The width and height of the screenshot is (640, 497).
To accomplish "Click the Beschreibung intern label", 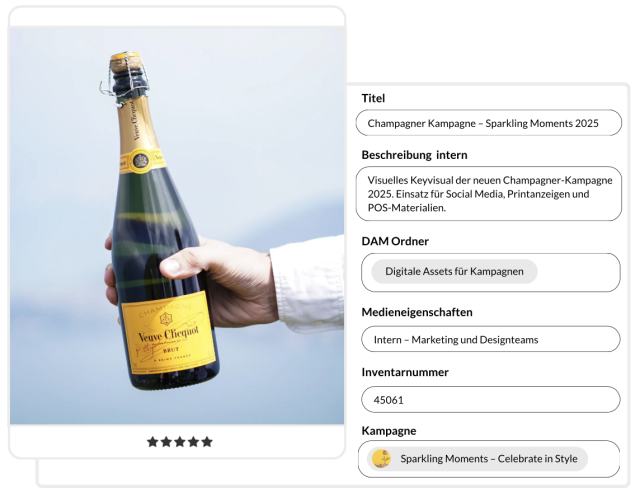I will [x=414, y=155].
